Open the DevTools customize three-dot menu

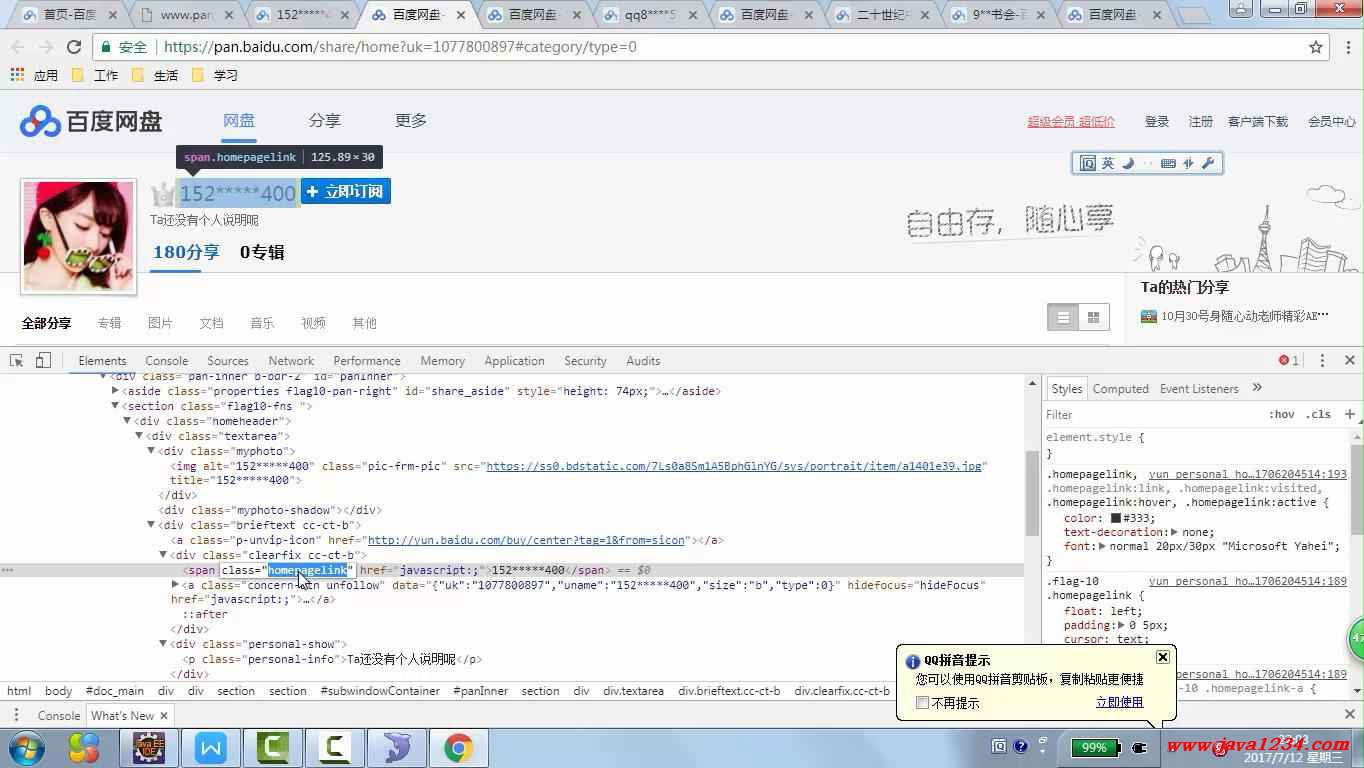point(1322,360)
